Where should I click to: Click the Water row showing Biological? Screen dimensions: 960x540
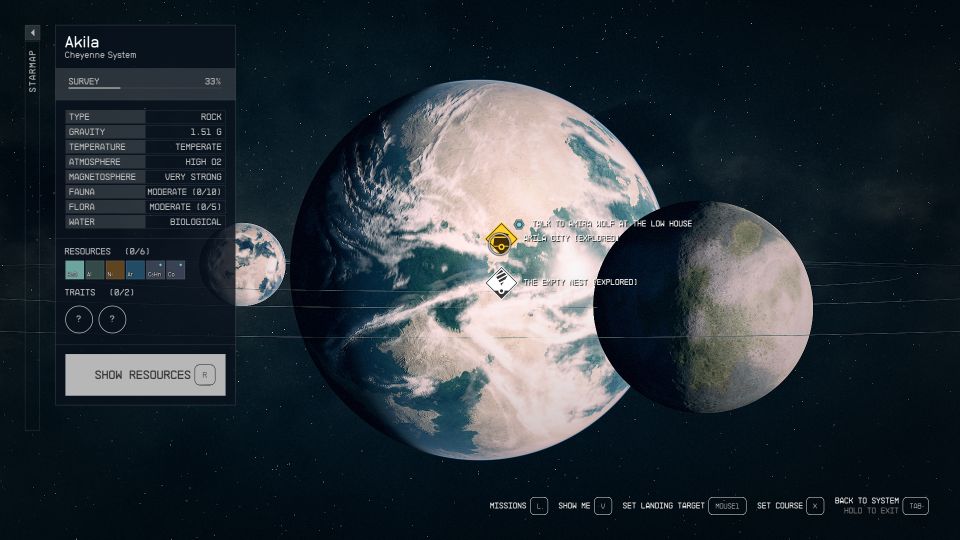[x=145, y=222]
